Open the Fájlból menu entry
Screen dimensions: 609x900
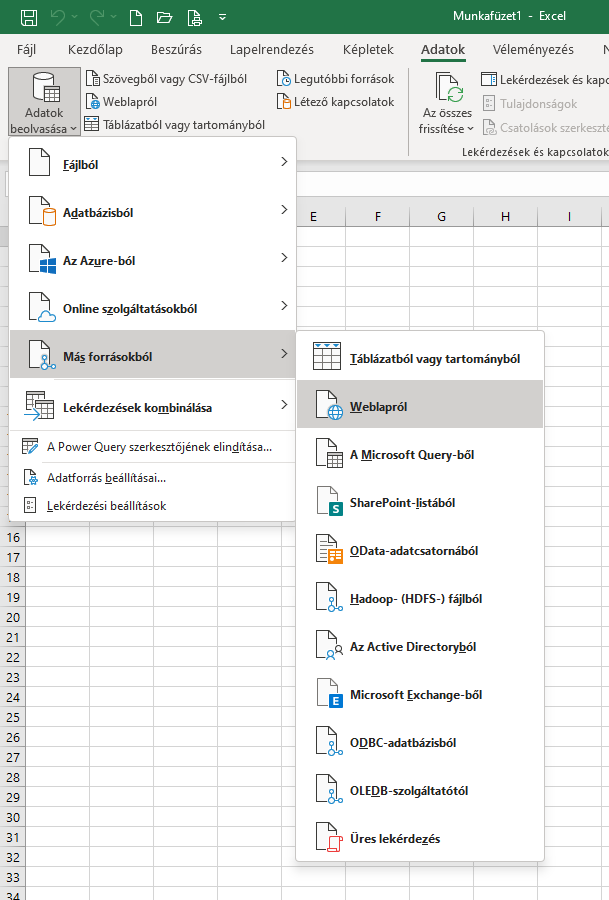[x=153, y=164]
